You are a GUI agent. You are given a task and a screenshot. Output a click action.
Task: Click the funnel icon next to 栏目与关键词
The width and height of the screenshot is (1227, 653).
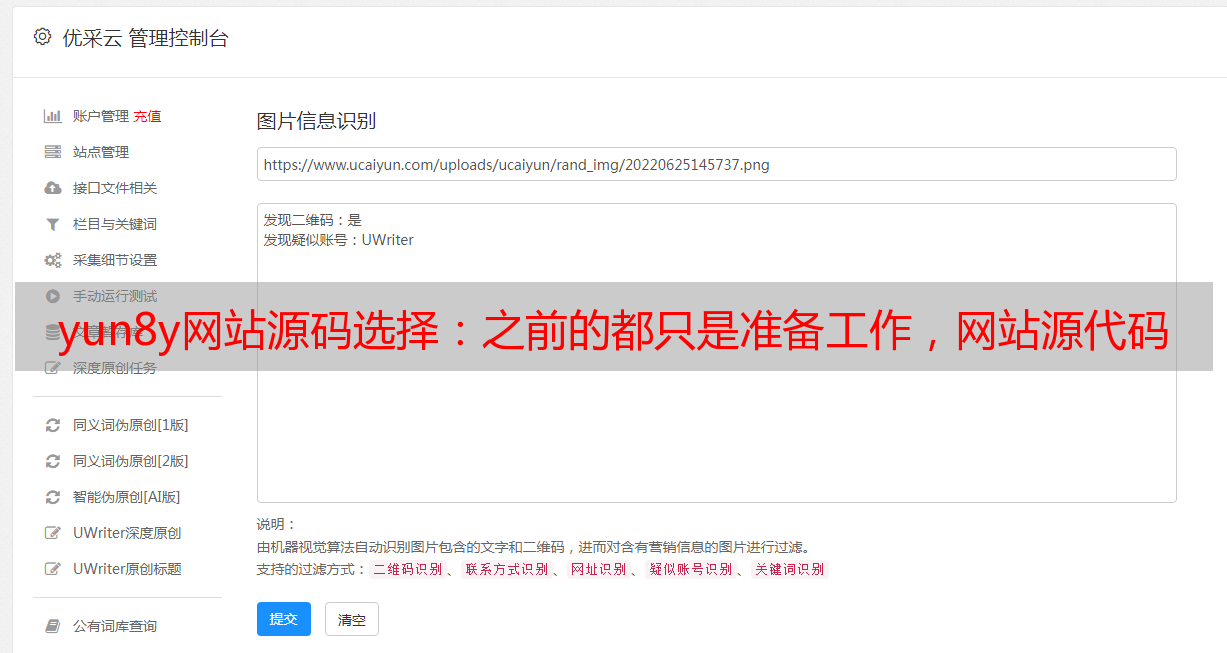(53, 224)
